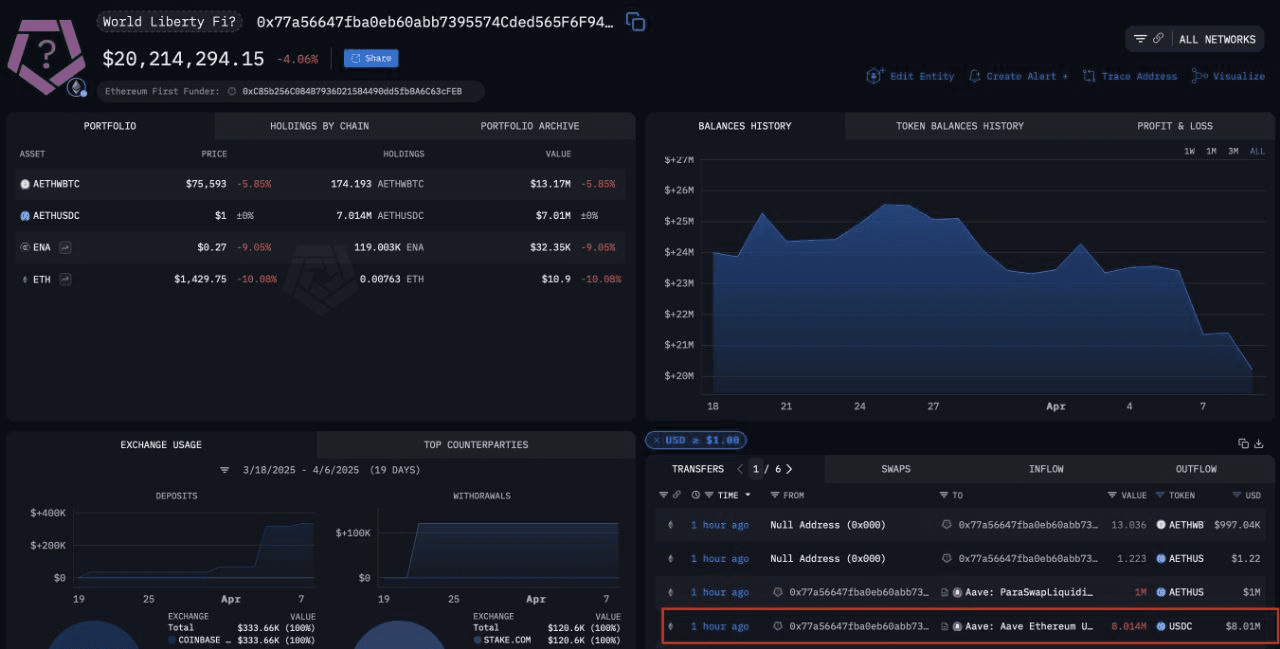Select the 1W chart range option
Screen dimensions: 1280x649
click(1189, 151)
